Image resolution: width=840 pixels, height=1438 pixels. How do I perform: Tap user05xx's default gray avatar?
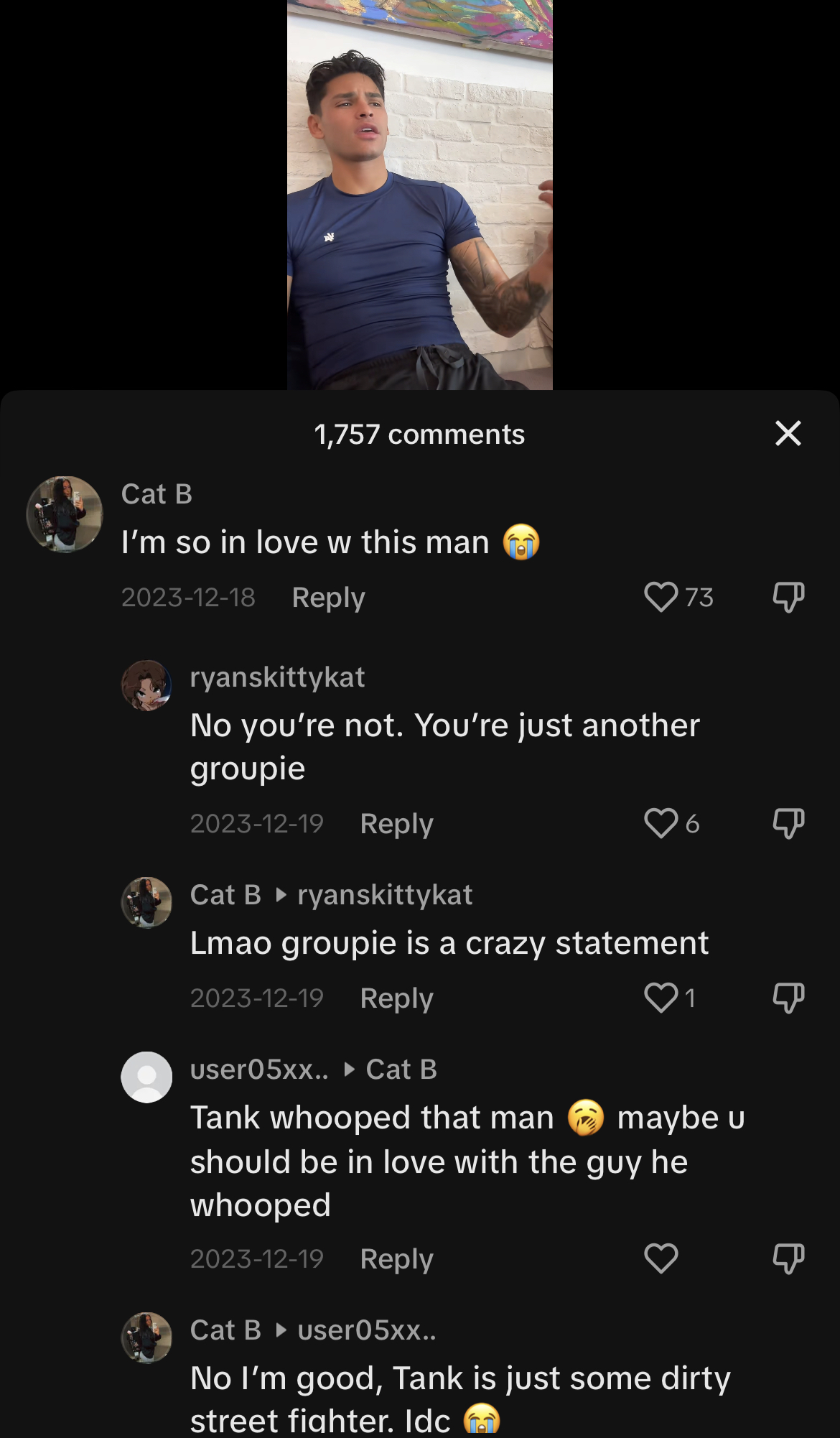click(146, 1077)
